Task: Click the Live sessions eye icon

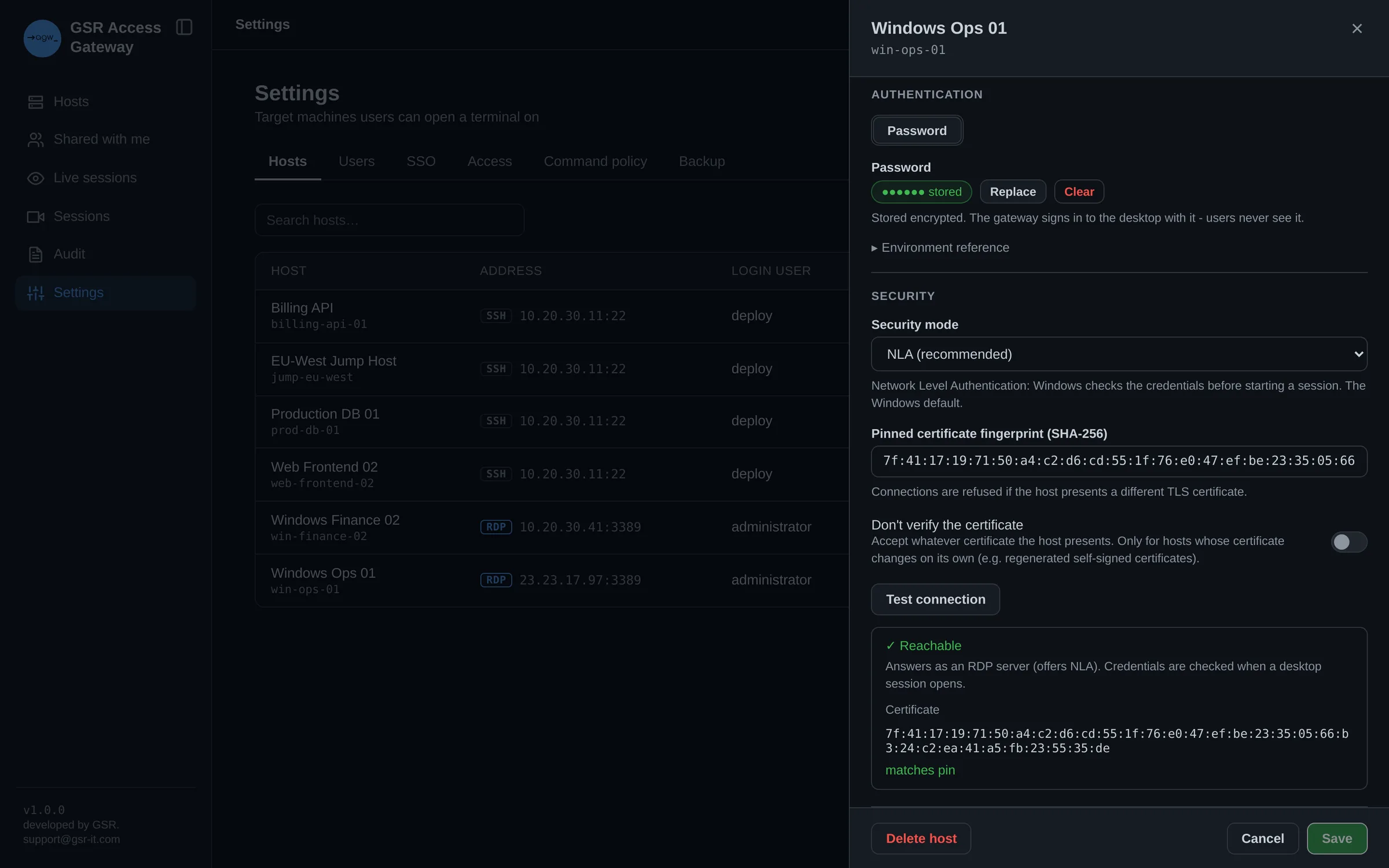Action: (36, 178)
